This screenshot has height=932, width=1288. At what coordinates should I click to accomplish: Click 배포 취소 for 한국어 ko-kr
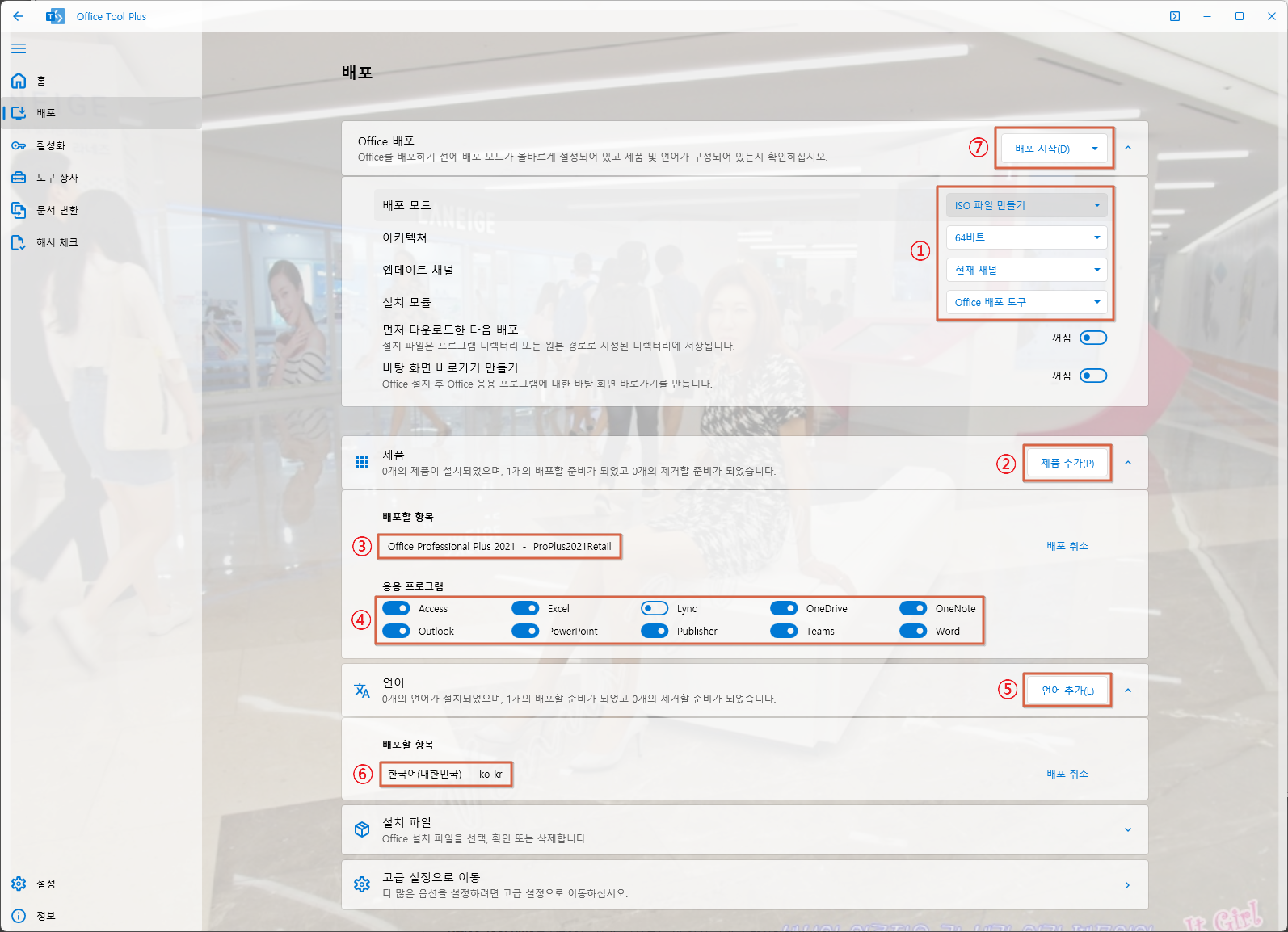1067,774
